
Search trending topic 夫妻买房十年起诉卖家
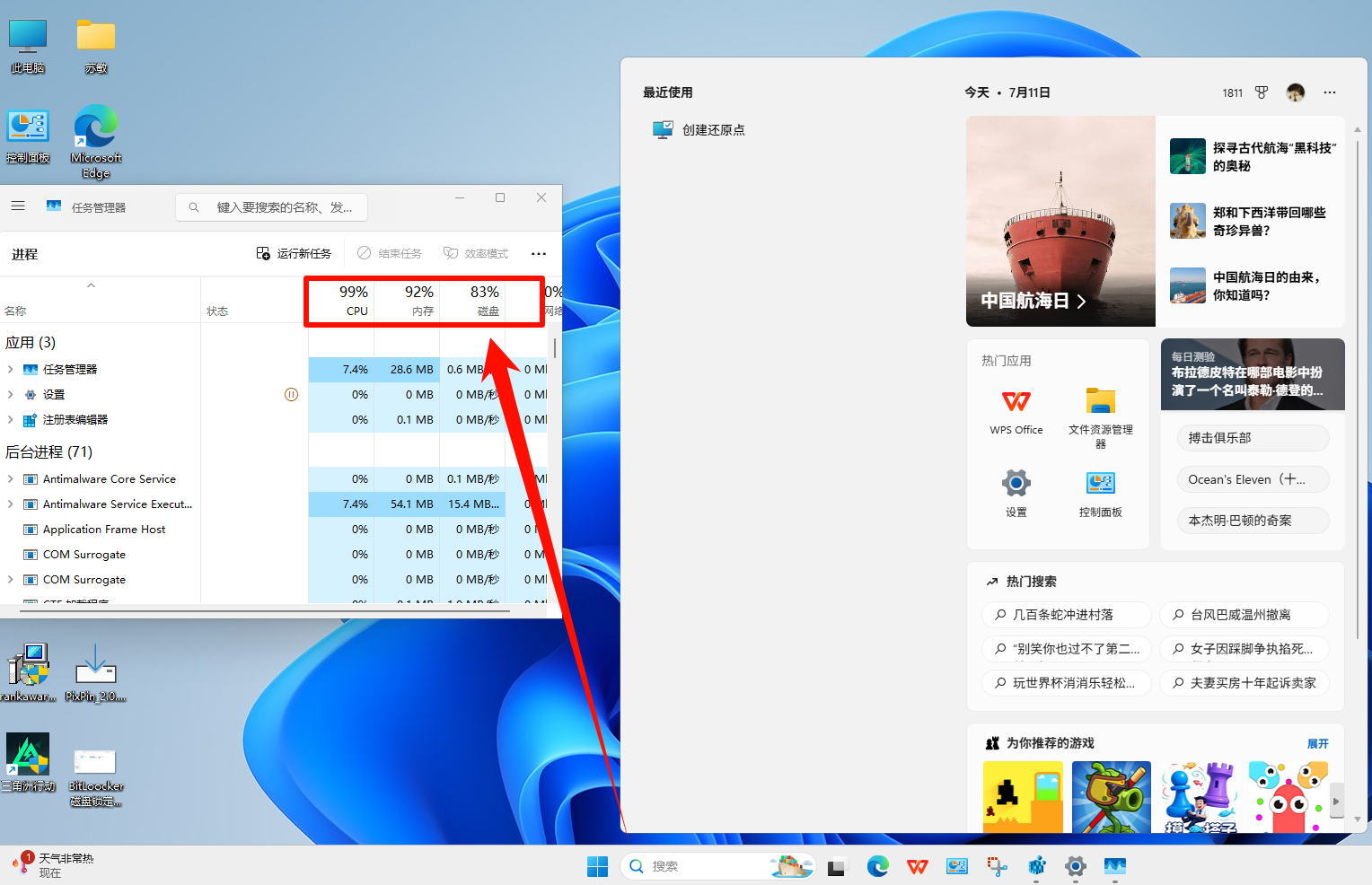click(1244, 683)
